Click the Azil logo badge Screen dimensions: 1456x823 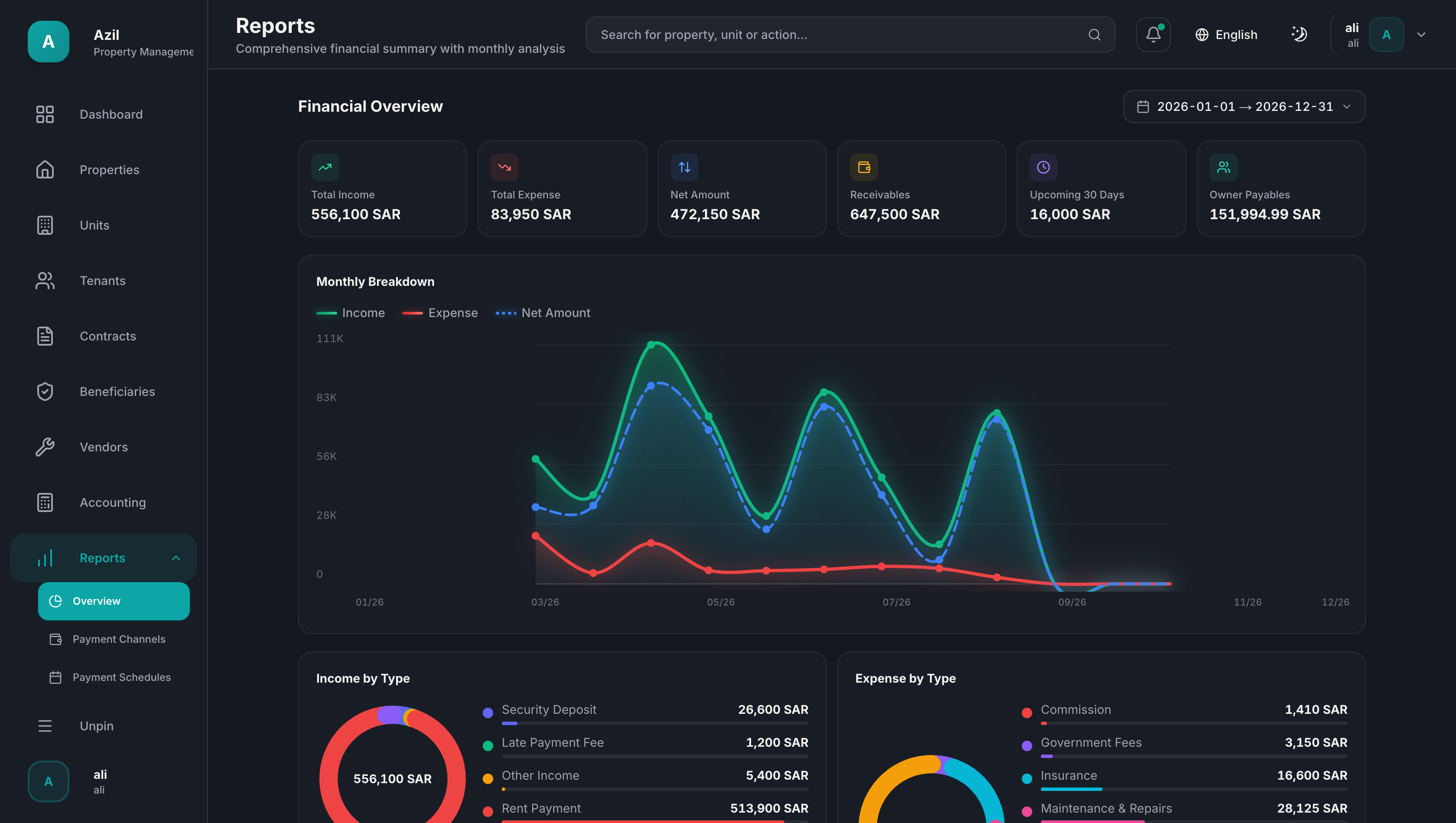coord(49,41)
